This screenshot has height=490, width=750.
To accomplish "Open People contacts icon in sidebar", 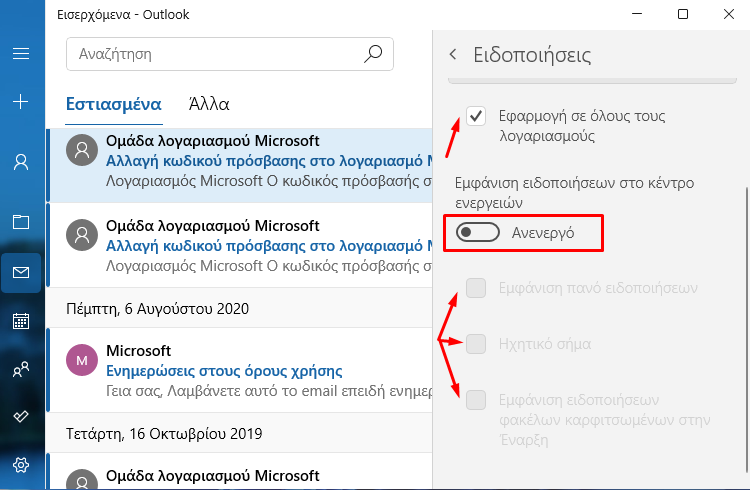I will 21,369.
